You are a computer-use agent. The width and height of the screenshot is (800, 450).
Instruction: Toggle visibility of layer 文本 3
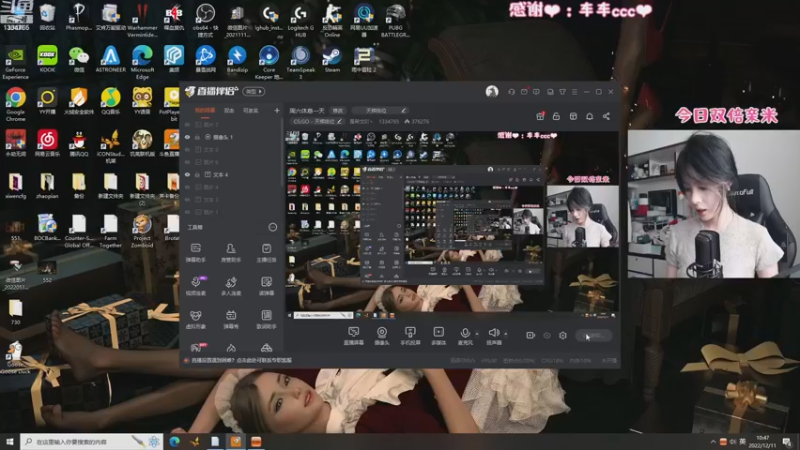coord(187,199)
